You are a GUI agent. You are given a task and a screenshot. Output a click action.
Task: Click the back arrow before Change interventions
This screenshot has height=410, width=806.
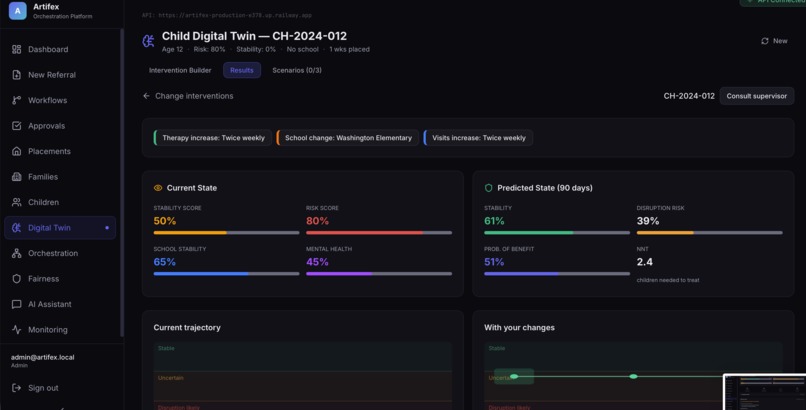coord(146,96)
